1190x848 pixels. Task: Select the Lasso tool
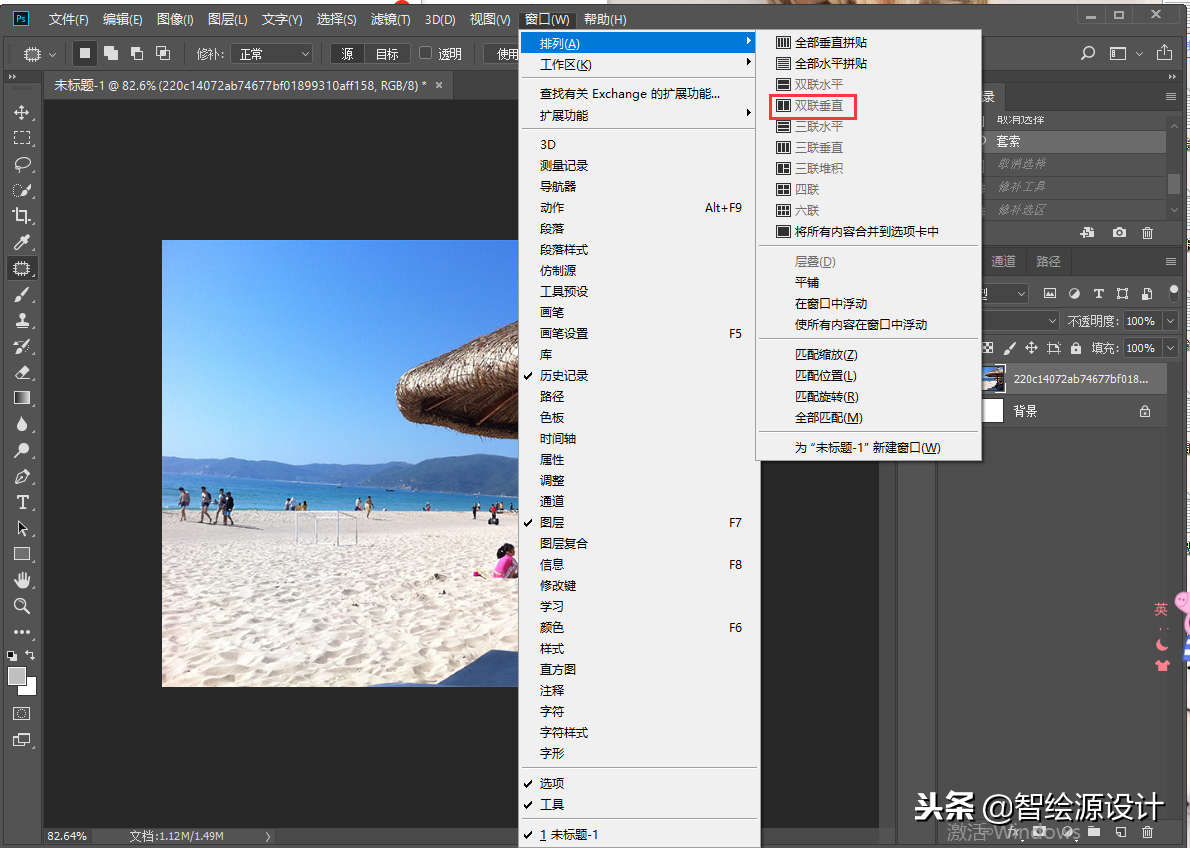22,164
